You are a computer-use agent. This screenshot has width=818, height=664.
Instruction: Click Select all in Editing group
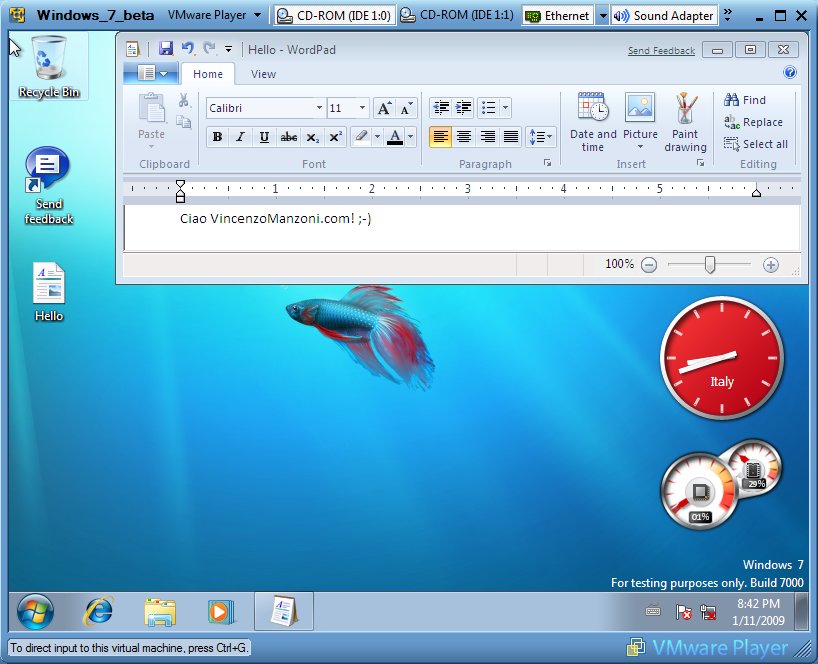pos(755,144)
